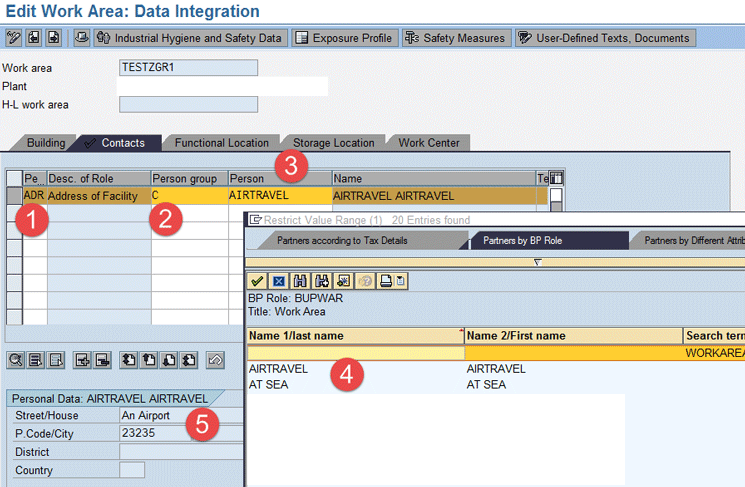
Task: Select the AIRTRAVEL contact row selector
Action: (x=13, y=196)
